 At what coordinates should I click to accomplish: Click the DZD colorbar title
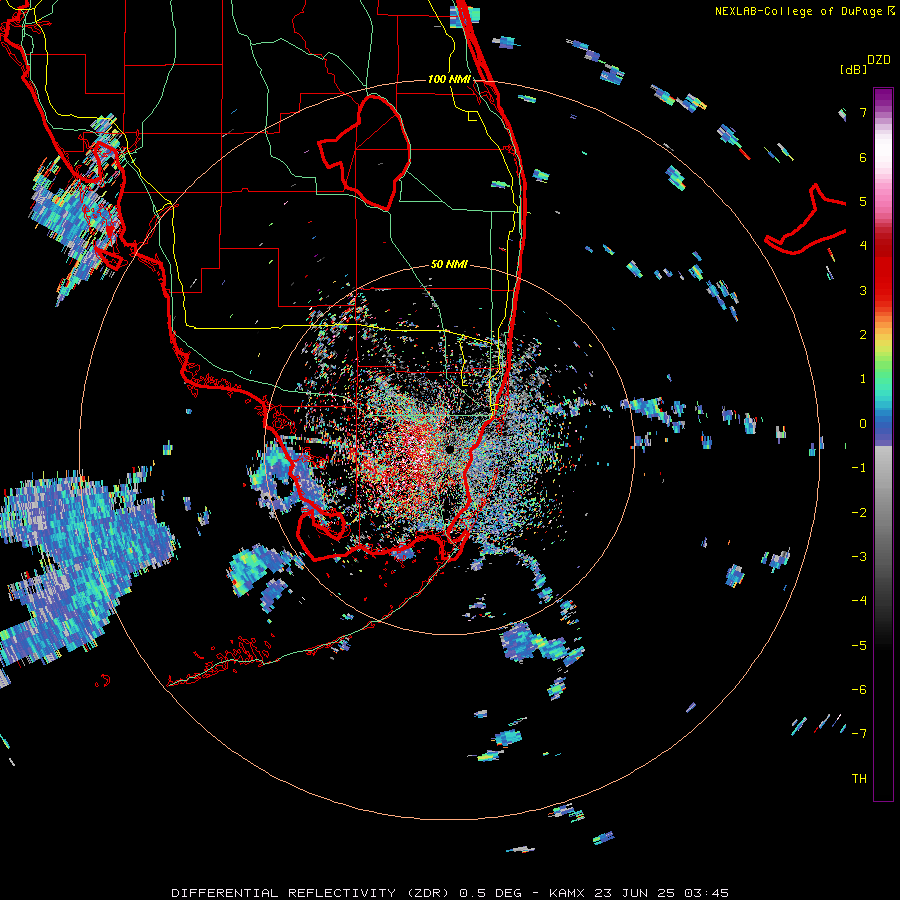(879, 60)
